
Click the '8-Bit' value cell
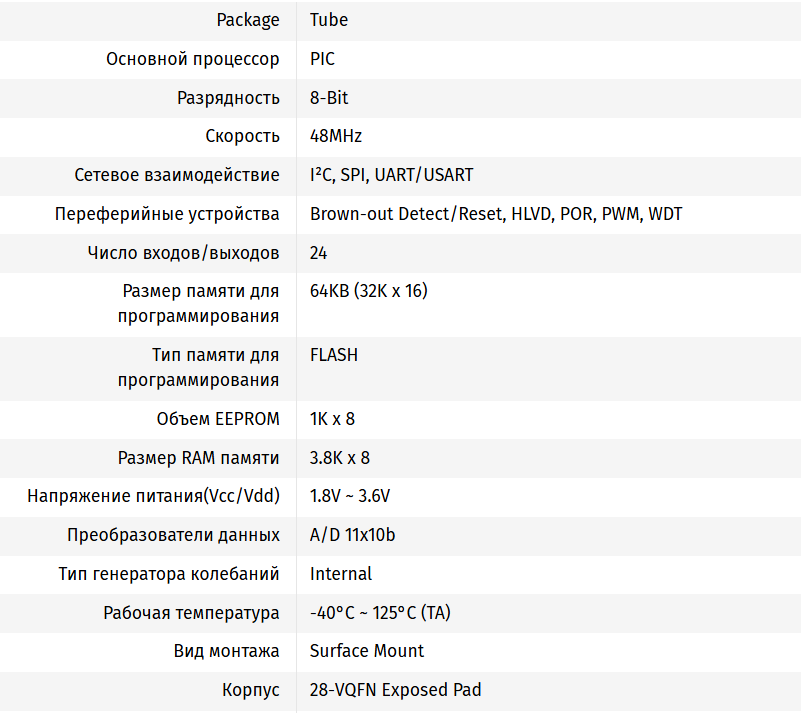pos(329,98)
